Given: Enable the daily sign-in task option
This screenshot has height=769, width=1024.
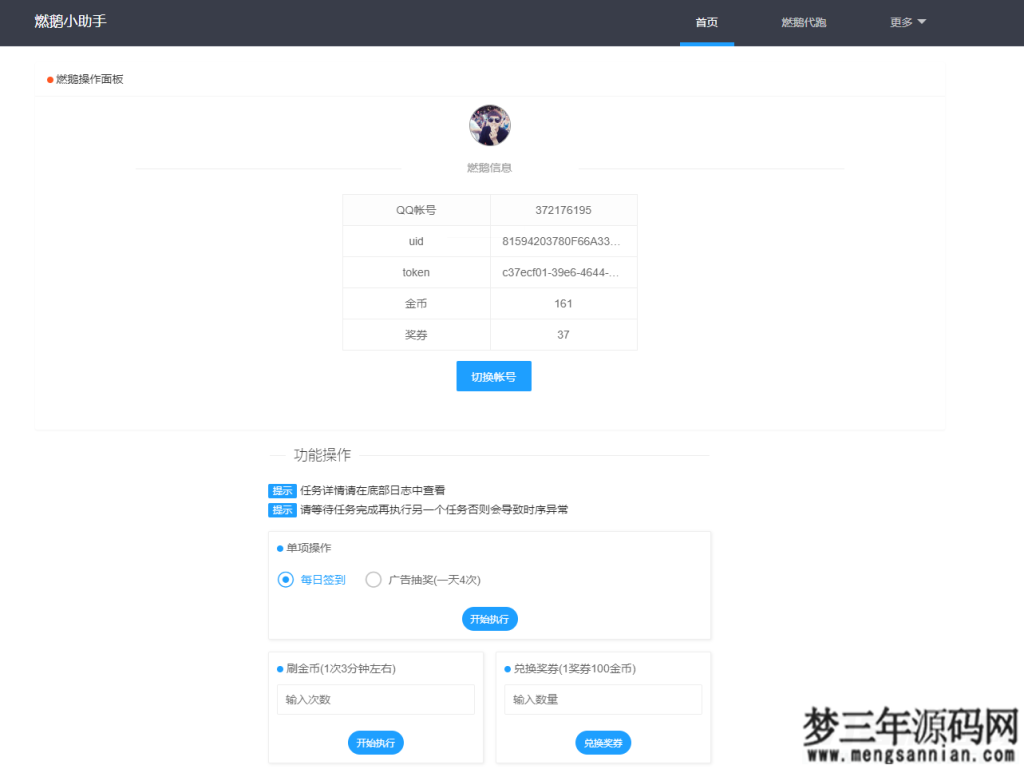Looking at the screenshot, I should (284, 579).
